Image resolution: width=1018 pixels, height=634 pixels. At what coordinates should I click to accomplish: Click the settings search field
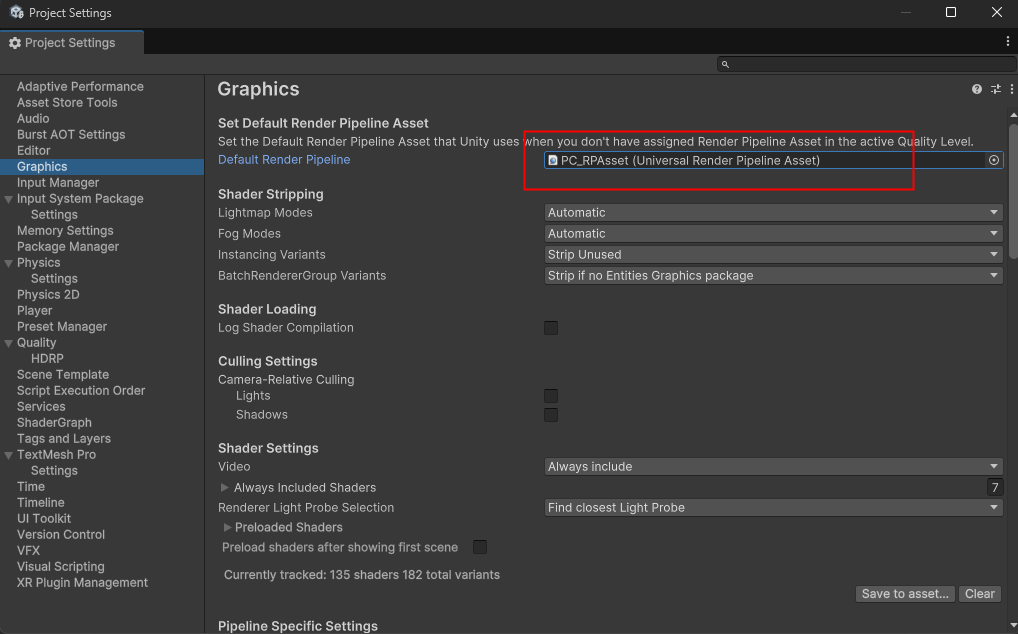[x=866, y=64]
